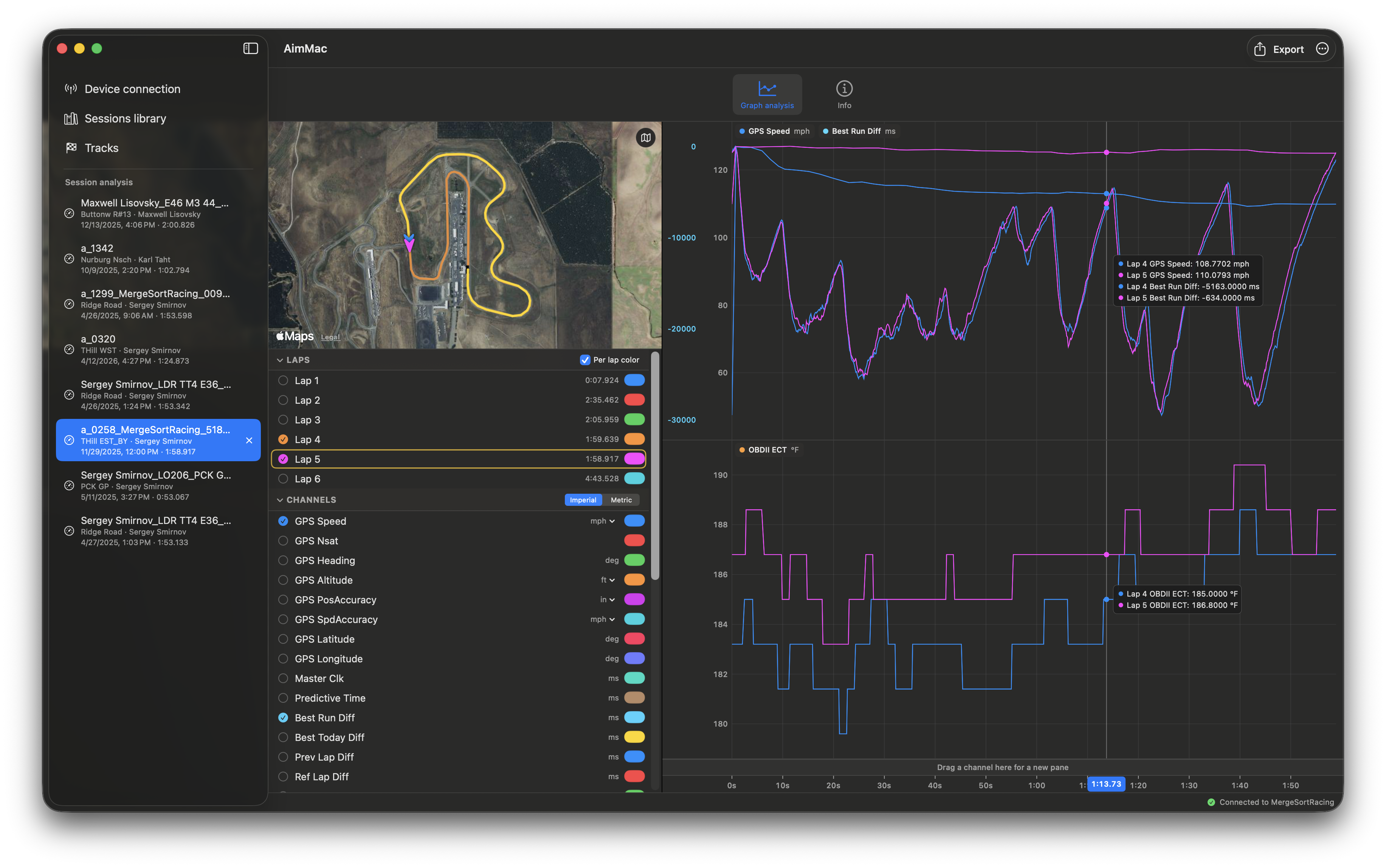This screenshot has width=1386, height=868.
Task: Open Tracks in sidebar
Action: tap(158, 147)
